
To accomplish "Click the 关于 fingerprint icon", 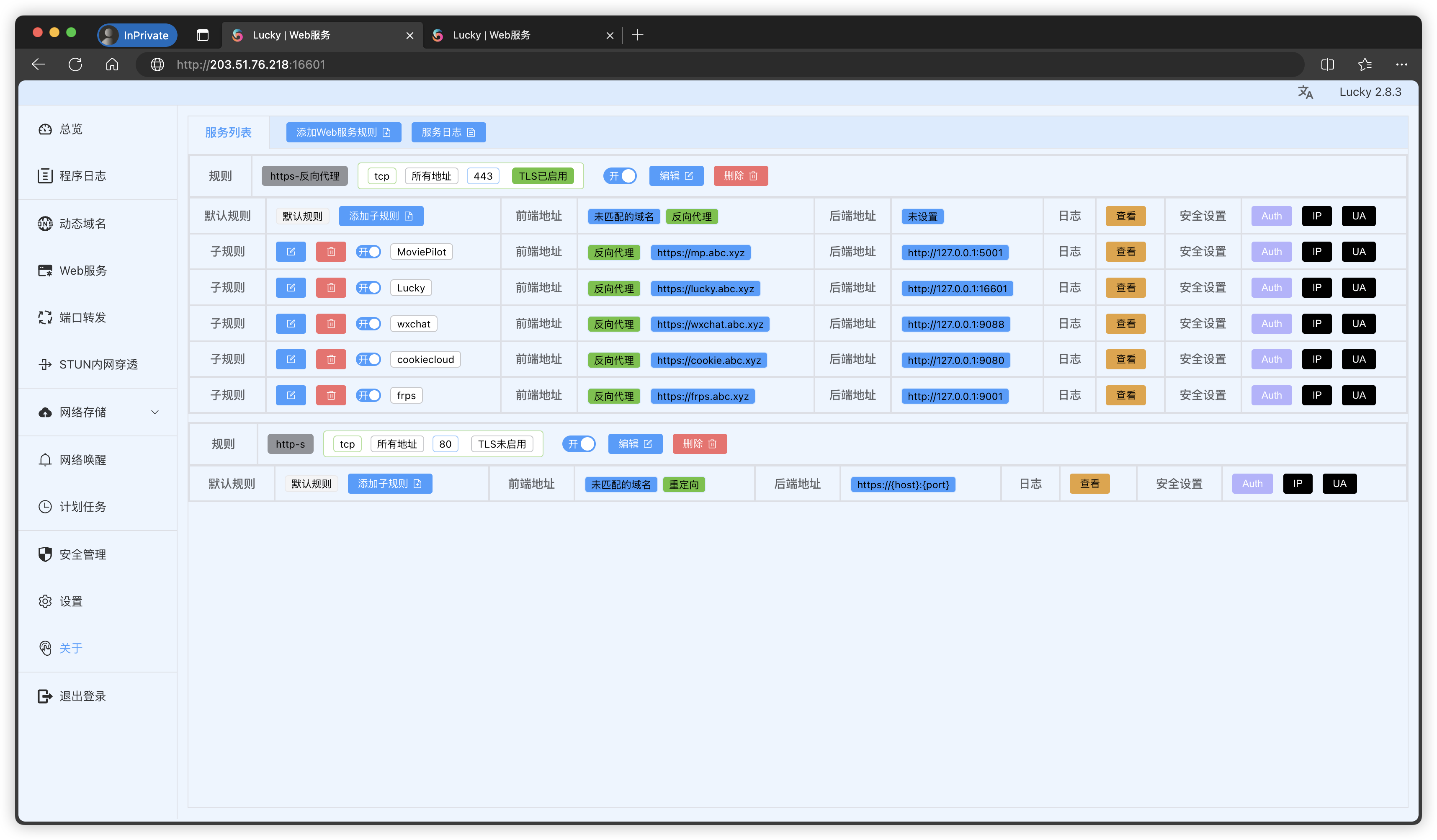I will click(45, 648).
